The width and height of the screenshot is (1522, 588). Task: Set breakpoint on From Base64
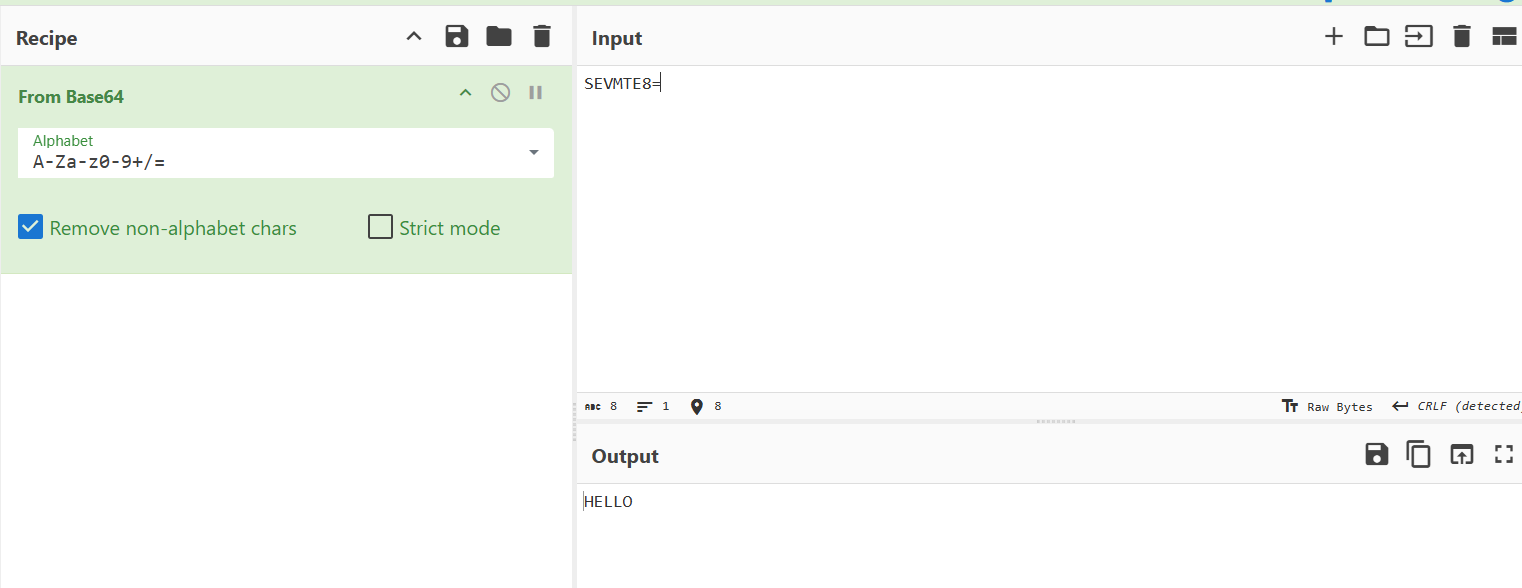point(536,93)
